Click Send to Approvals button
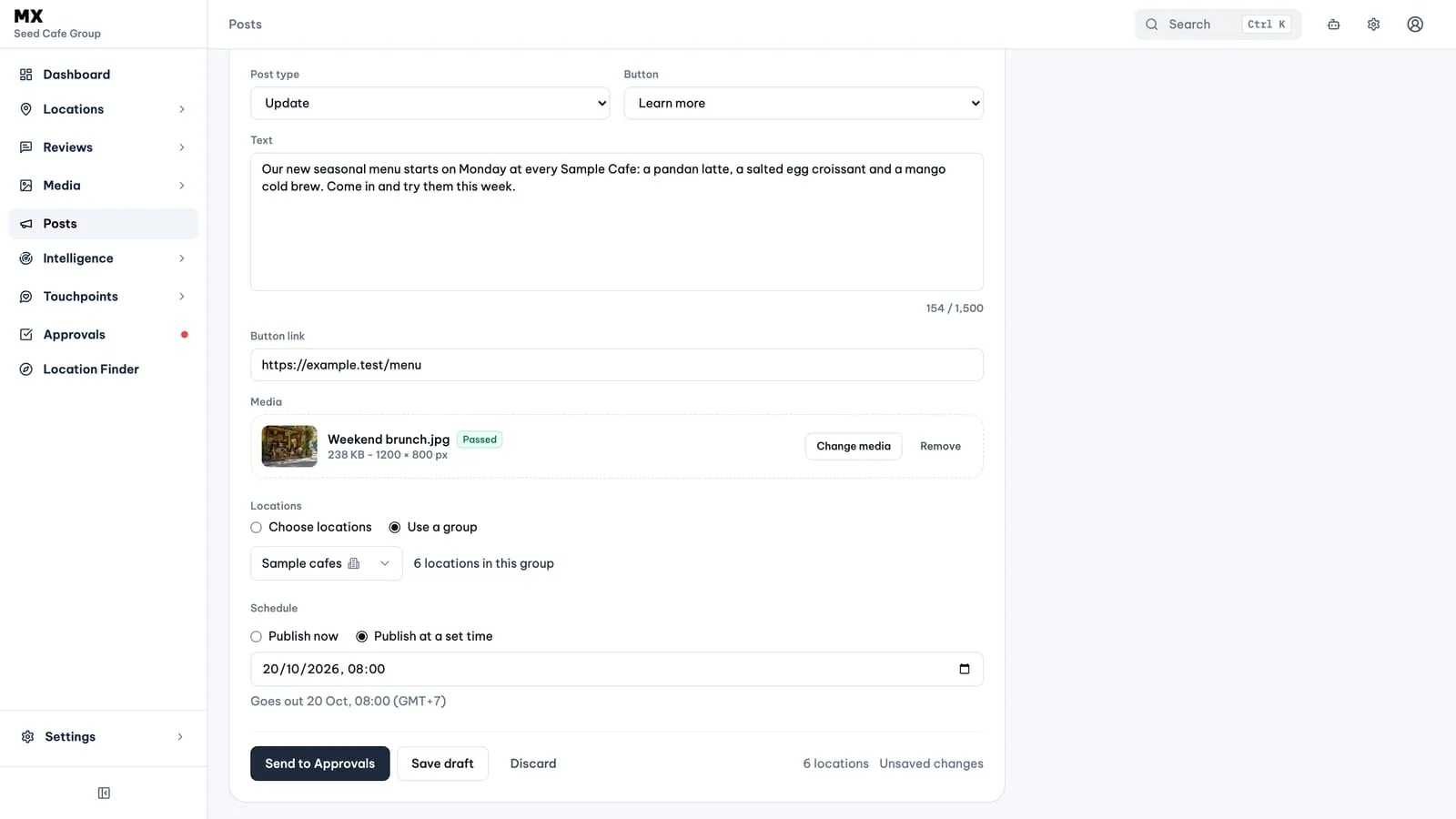 (x=320, y=763)
